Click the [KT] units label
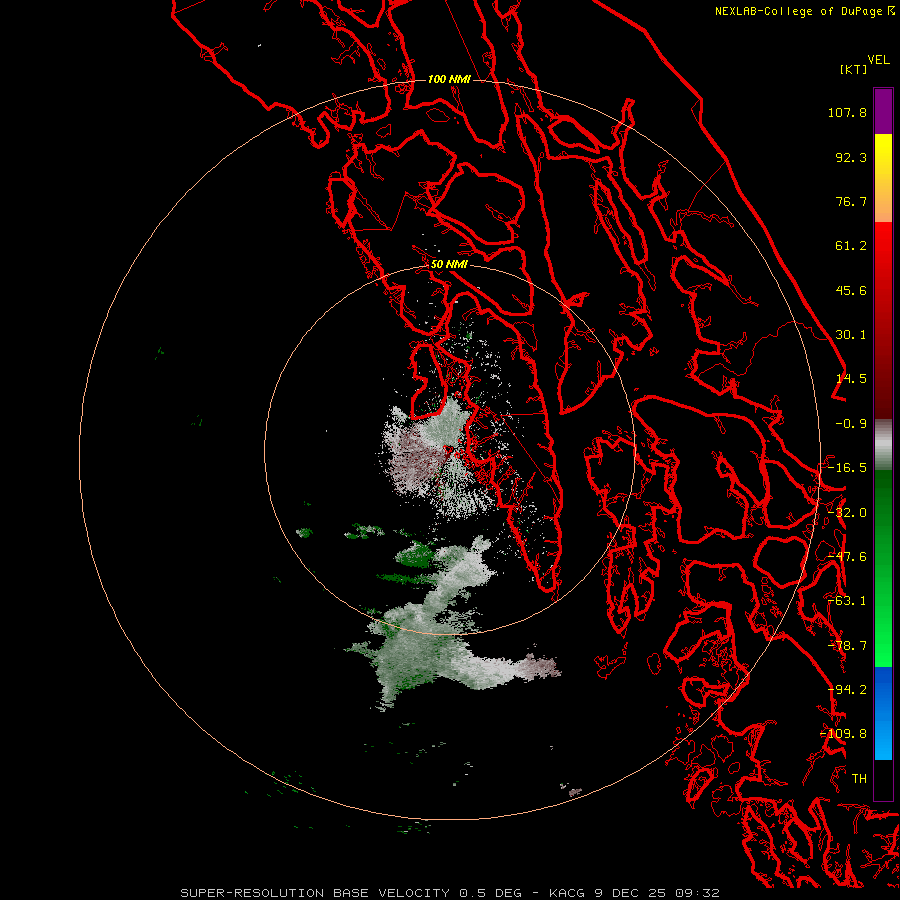Image resolution: width=900 pixels, height=900 pixels. click(854, 69)
